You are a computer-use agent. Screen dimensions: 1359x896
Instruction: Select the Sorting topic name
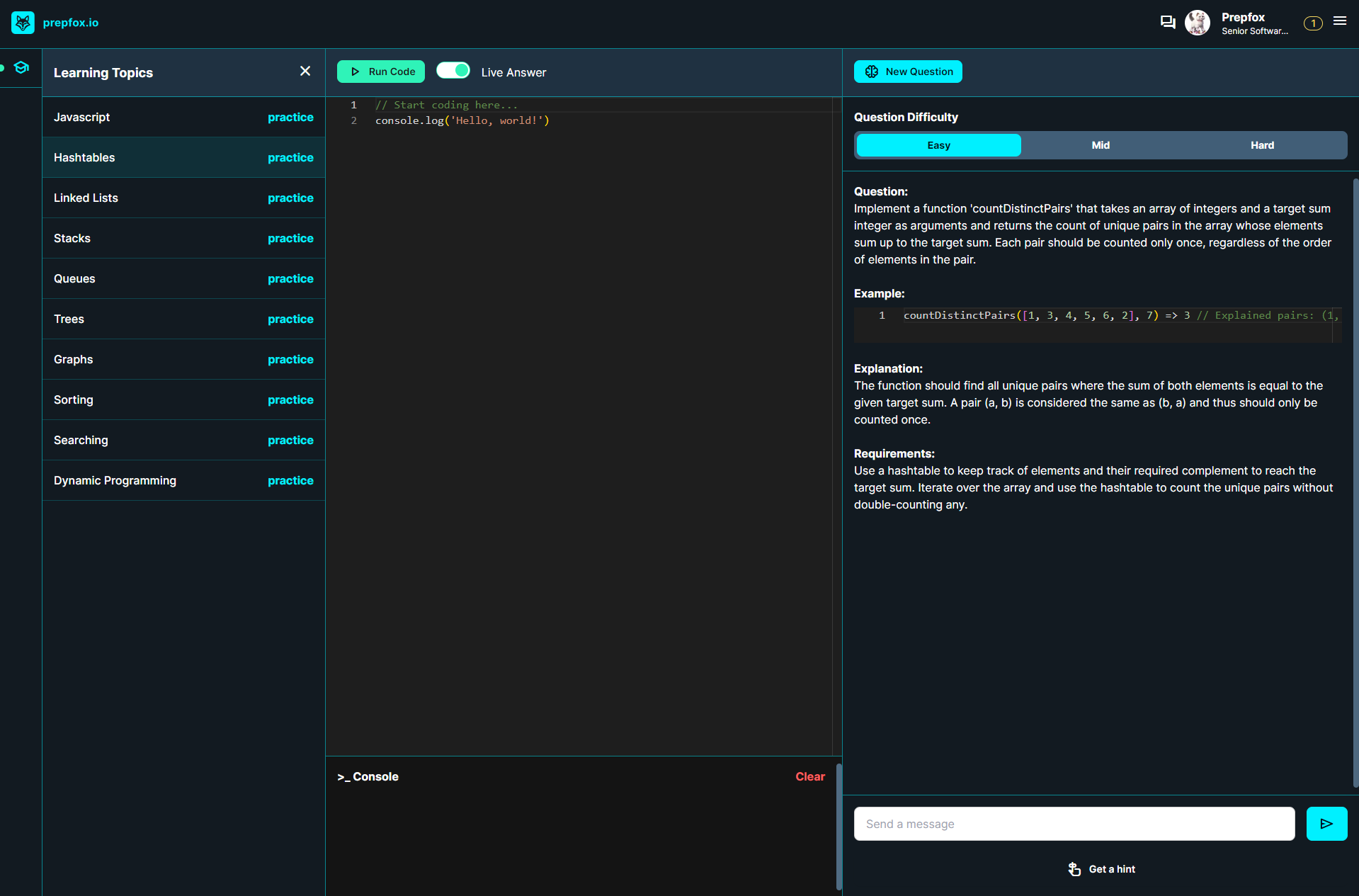click(x=73, y=400)
